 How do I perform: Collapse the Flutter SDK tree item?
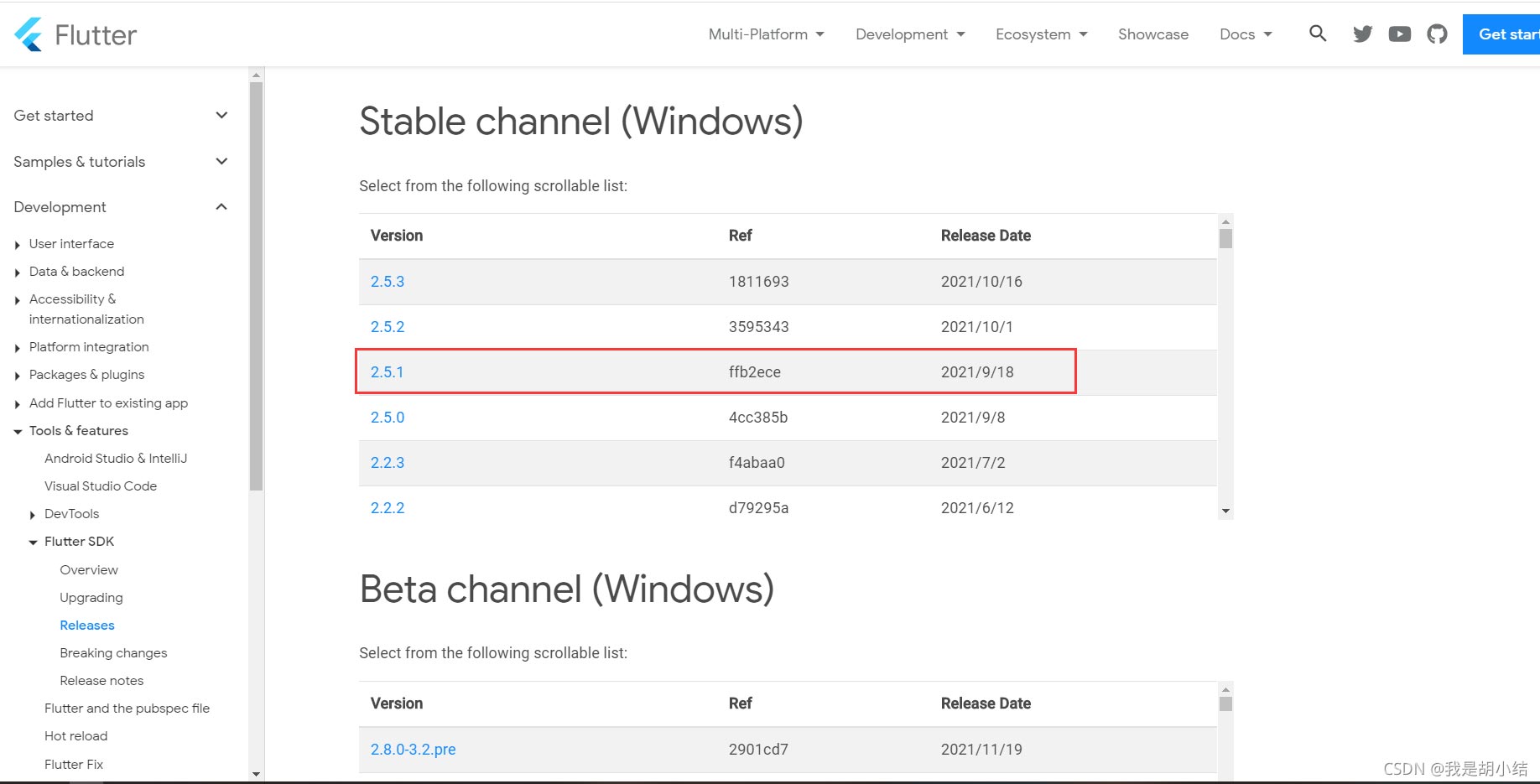tap(33, 543)
